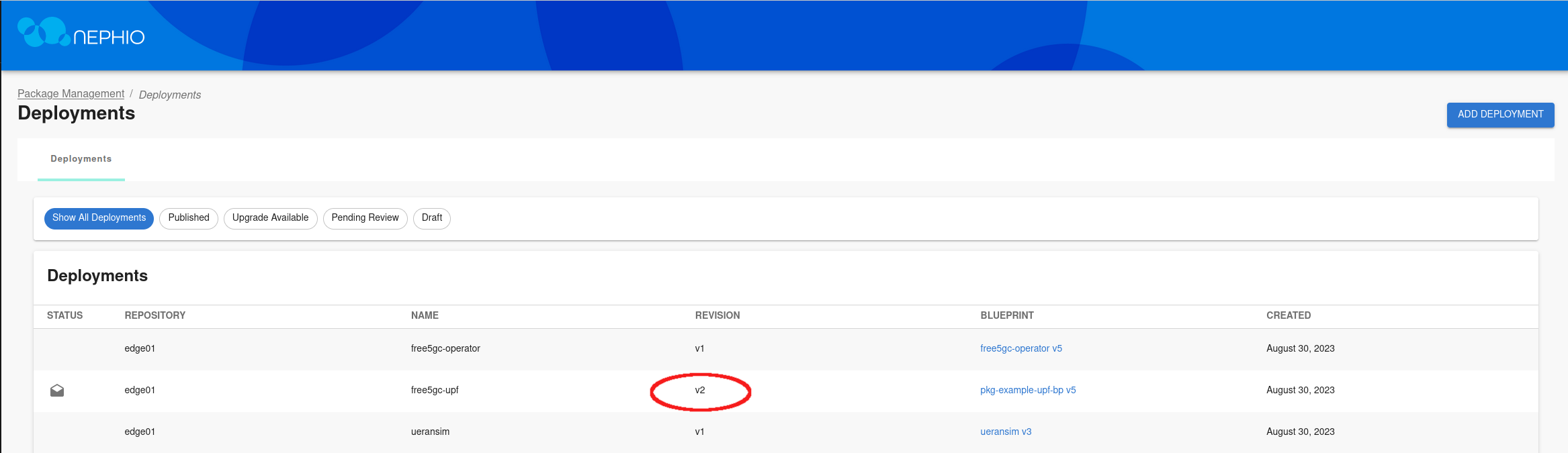
Task: Filter by Upgrade Available
Action: (270, 218)
